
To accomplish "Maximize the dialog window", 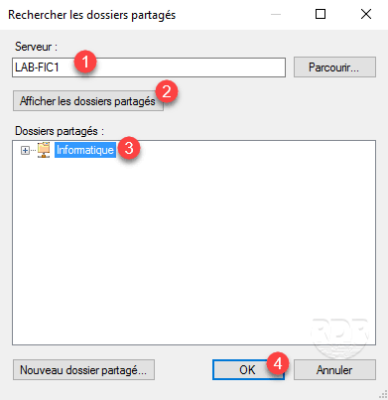I will pyautogui.click(x=320, y=14).
